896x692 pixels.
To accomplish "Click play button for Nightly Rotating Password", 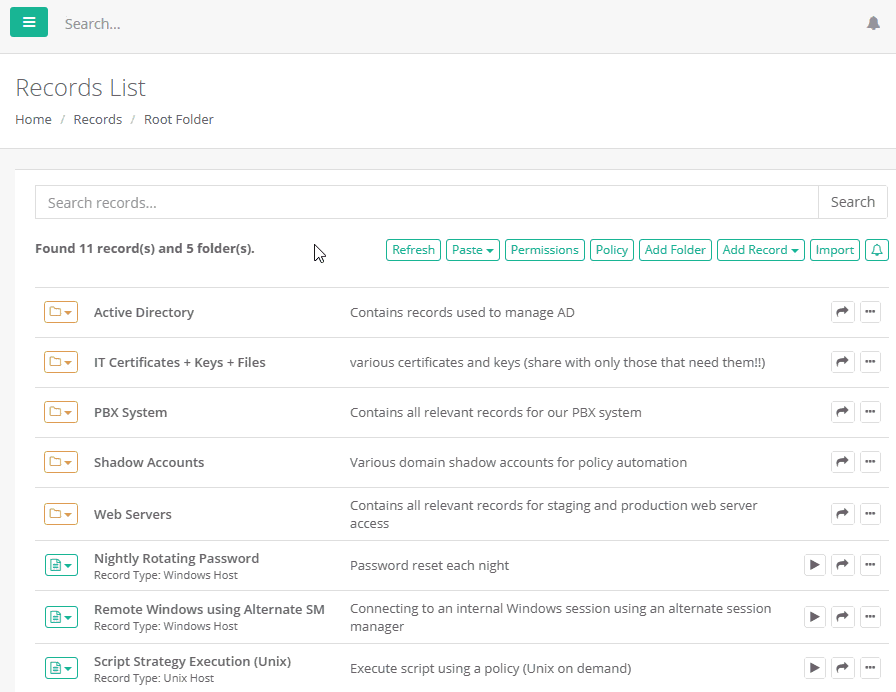I will point(815,565).
